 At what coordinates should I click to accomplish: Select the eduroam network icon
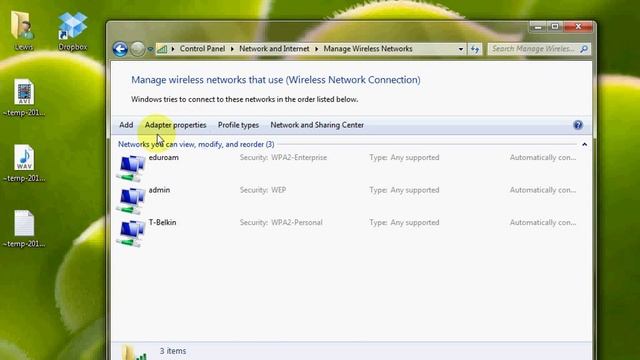pyautogui.click(x=131, y=168)
